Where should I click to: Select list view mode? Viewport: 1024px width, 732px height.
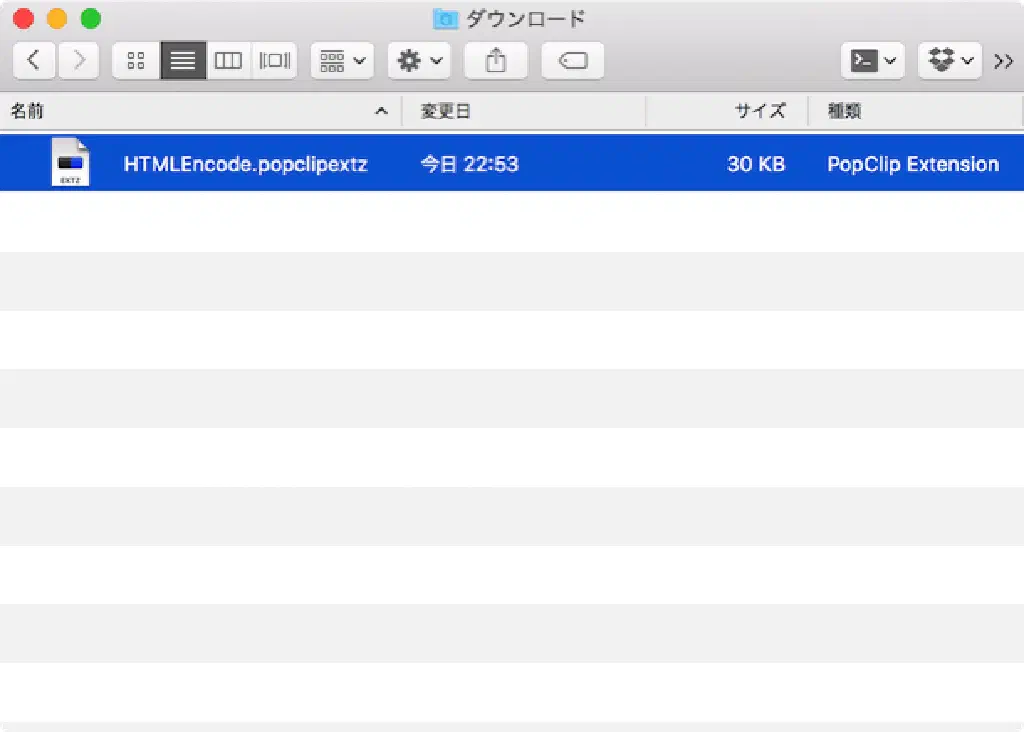point(183,61)
